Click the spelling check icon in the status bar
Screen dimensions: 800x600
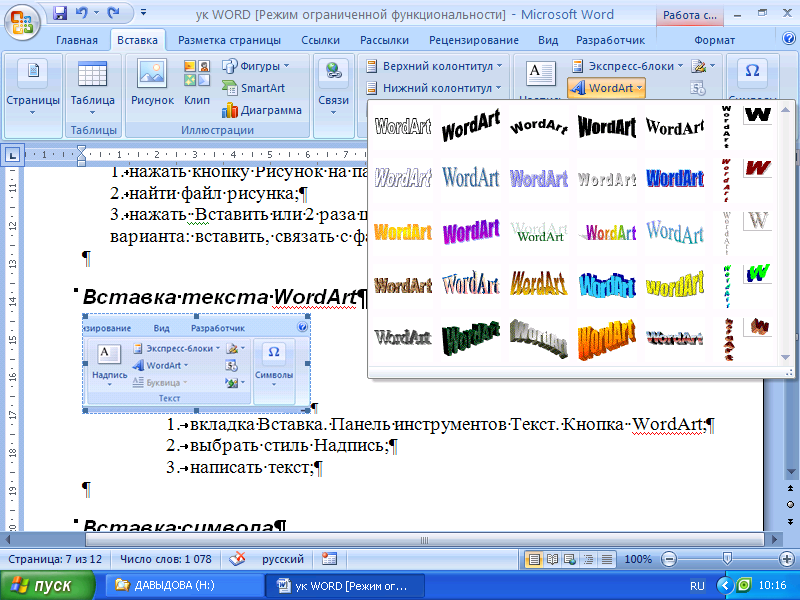(237, 559)
